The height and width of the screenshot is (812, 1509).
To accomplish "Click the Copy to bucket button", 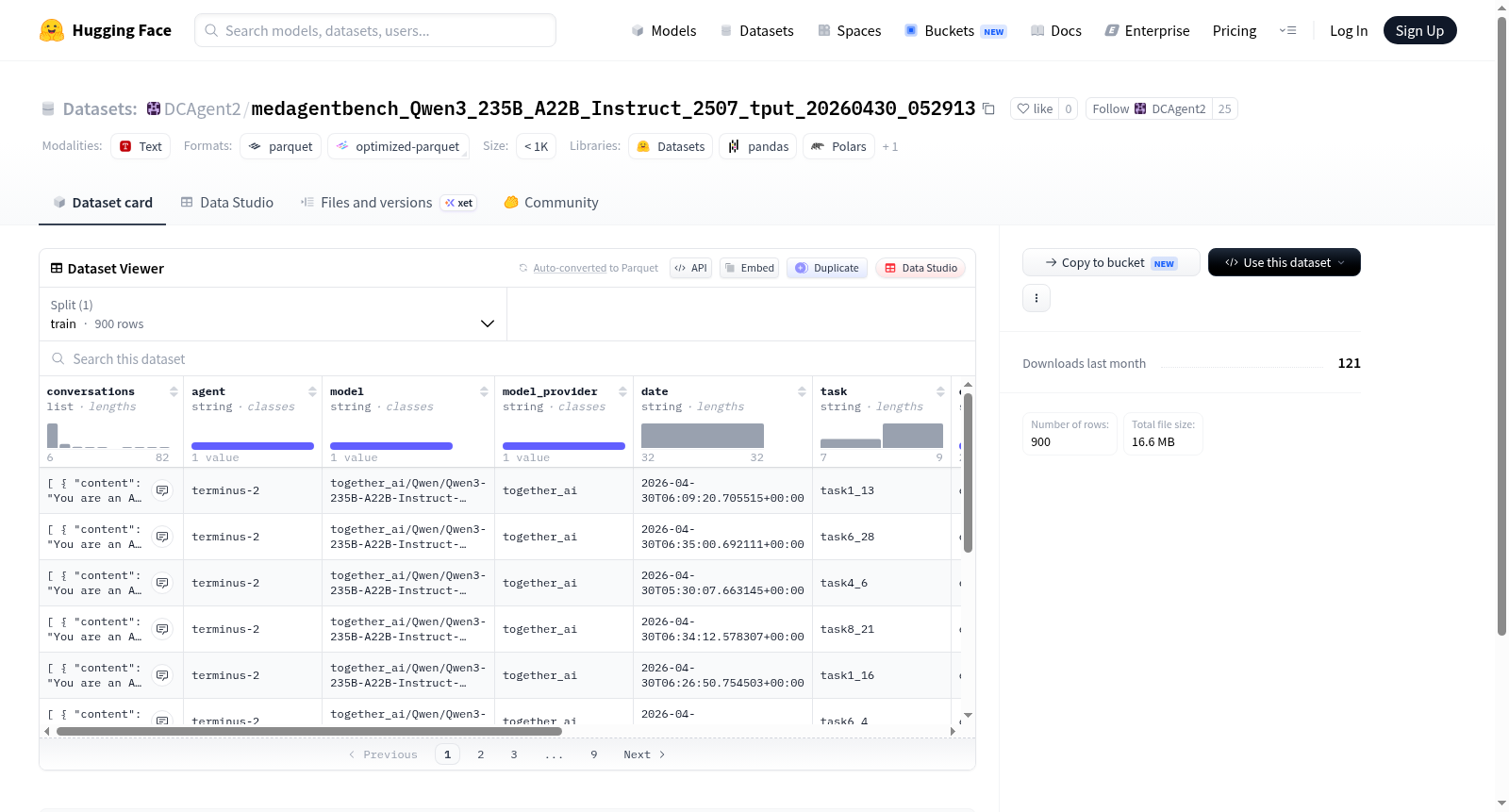I will point(1111,262).
